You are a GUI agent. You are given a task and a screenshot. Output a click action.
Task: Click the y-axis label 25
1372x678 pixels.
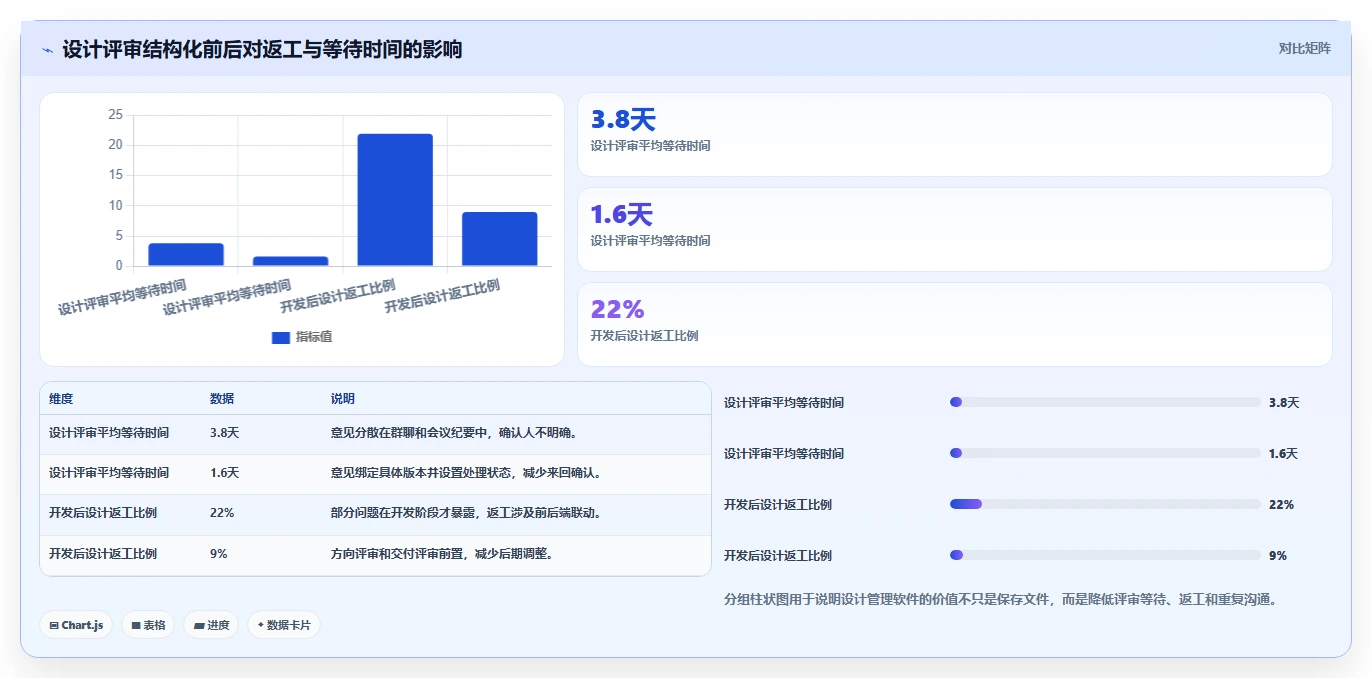[x=115, y=115]
